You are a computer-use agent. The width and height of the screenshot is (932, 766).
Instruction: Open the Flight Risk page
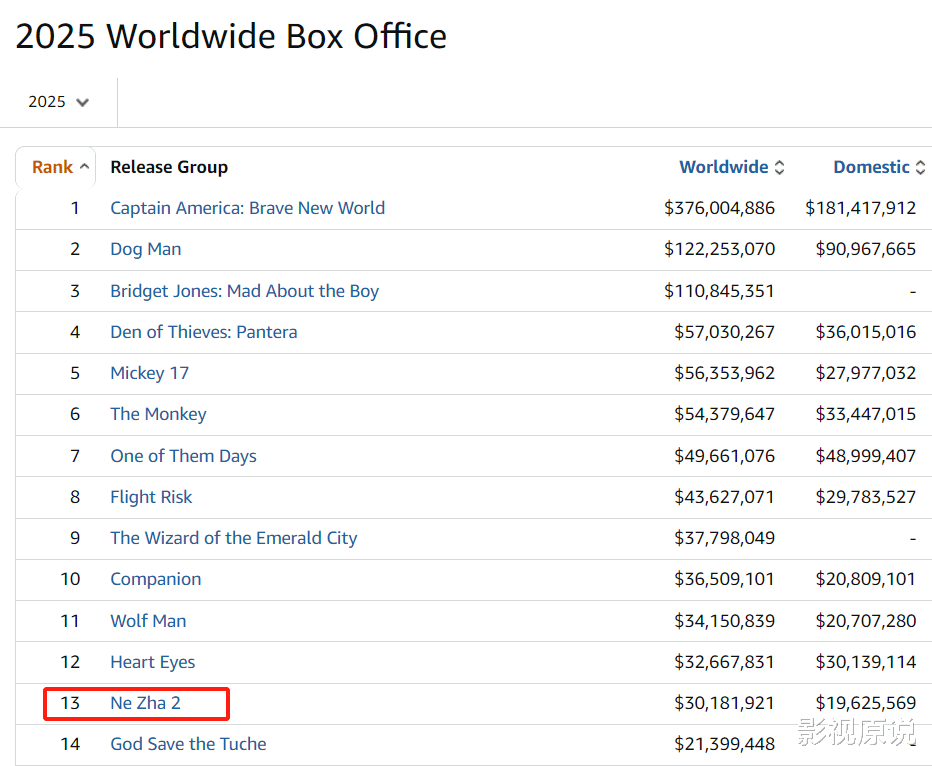151,497
